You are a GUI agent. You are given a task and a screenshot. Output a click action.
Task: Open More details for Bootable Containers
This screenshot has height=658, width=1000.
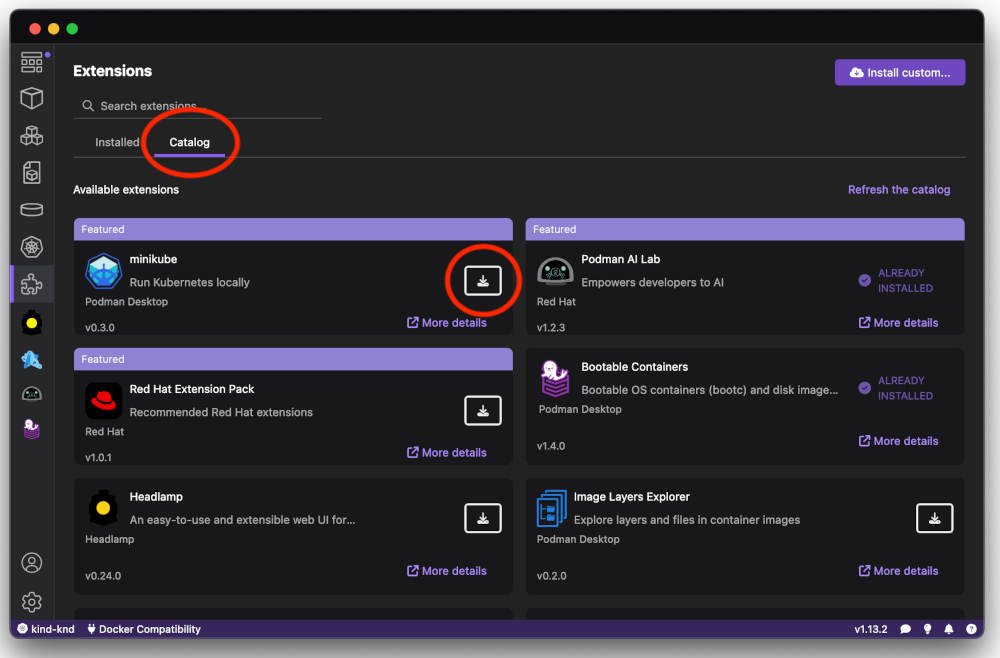(x=898, y=441)
